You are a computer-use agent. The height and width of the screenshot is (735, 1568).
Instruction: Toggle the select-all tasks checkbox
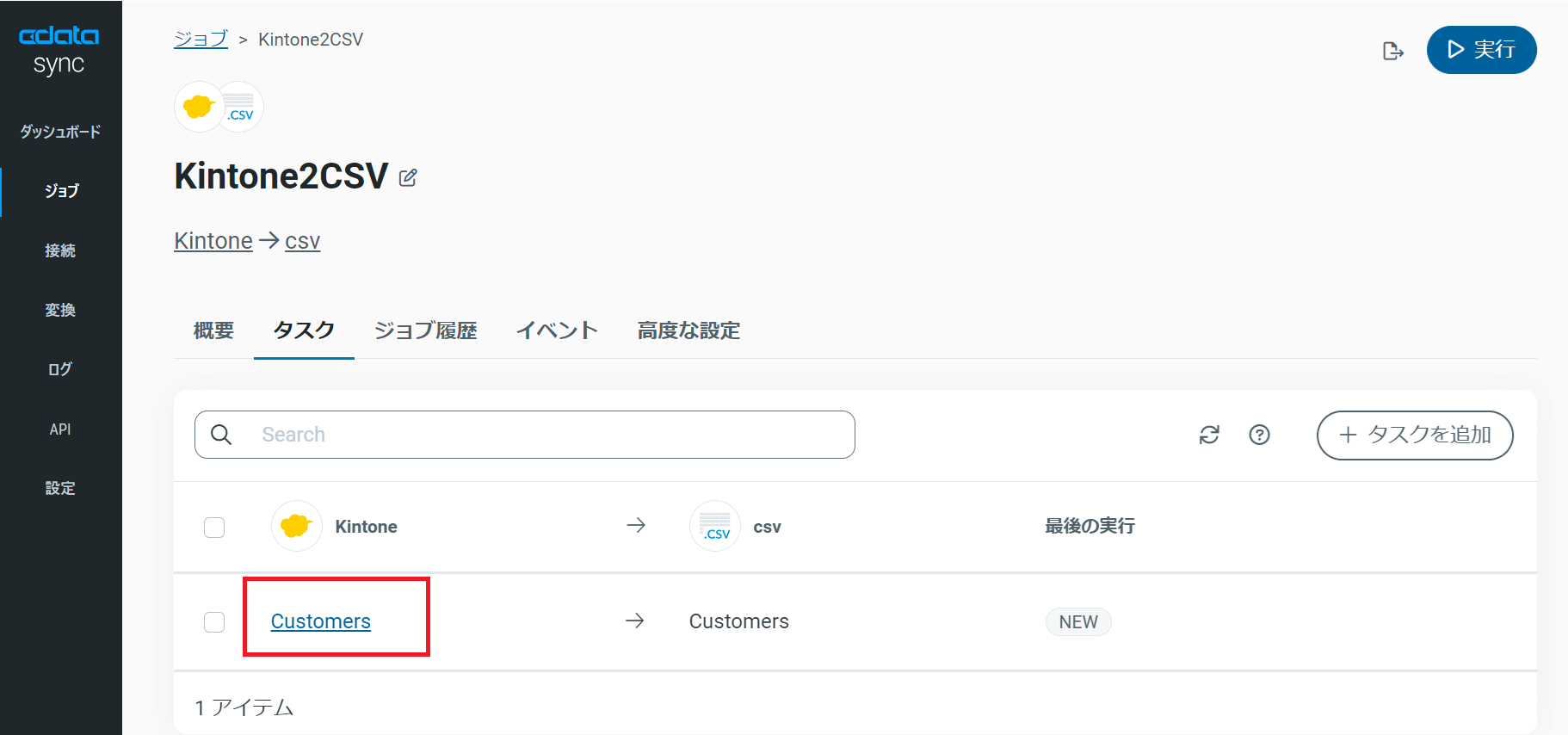point(214,527)
